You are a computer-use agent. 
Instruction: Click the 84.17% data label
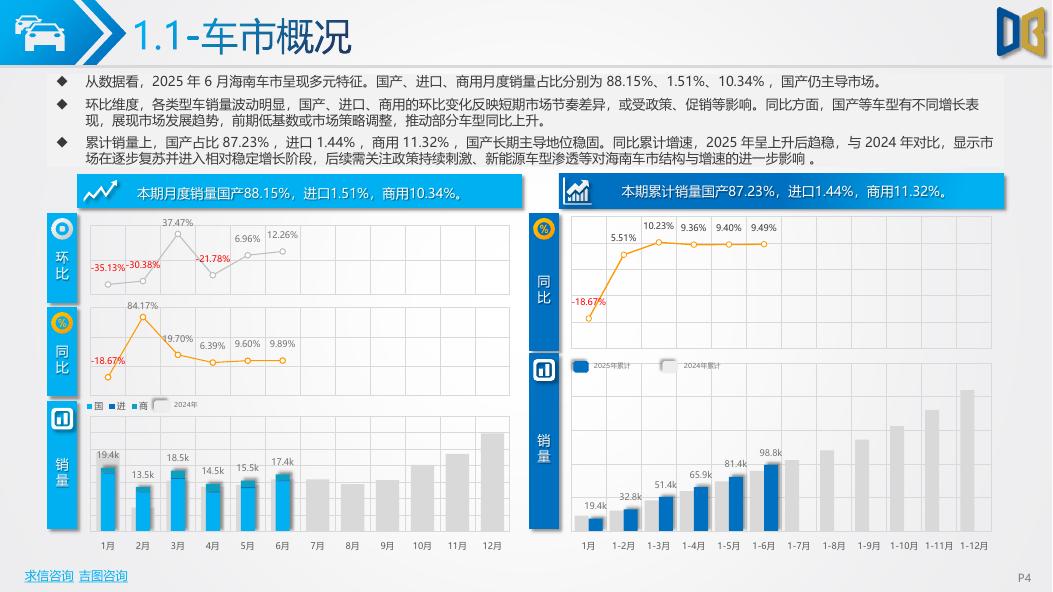click(x=142, y=305)
